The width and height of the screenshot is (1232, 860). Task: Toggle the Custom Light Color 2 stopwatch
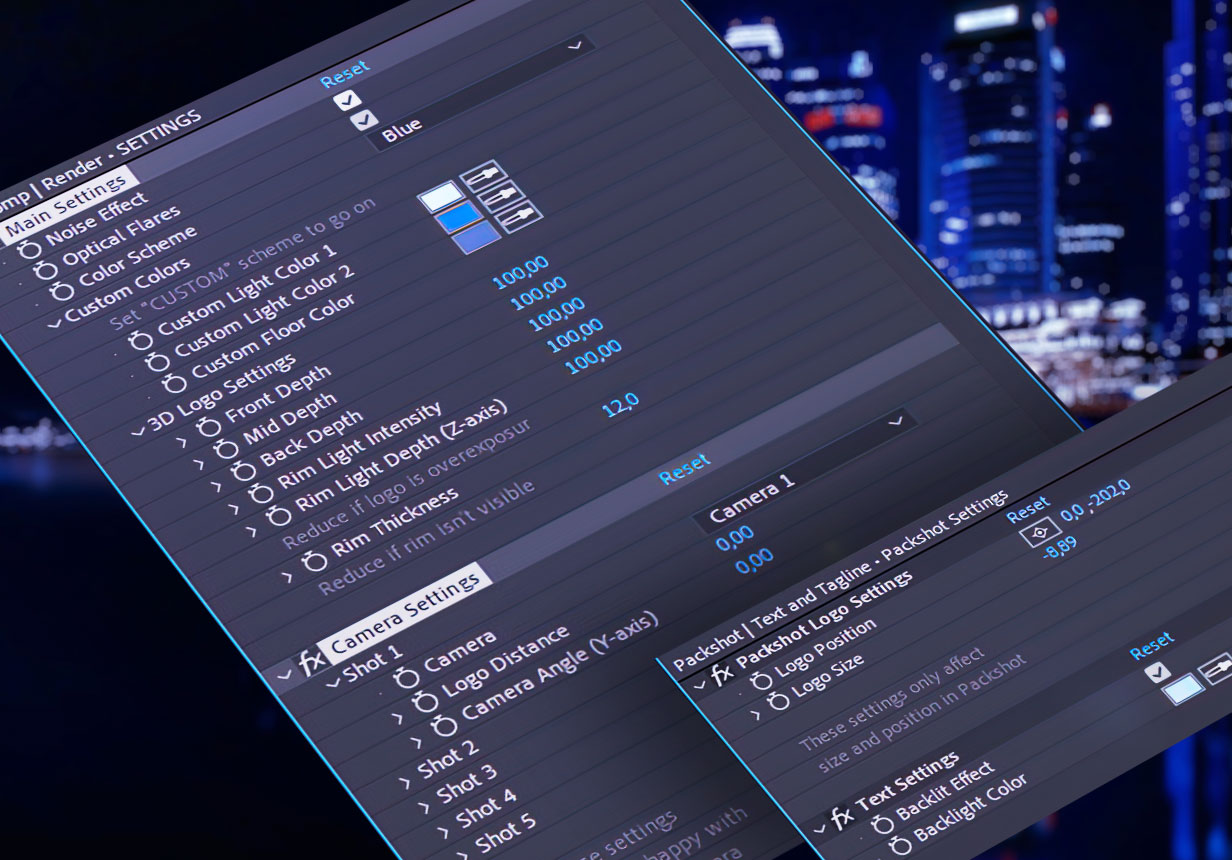click(x=158, y=361)
